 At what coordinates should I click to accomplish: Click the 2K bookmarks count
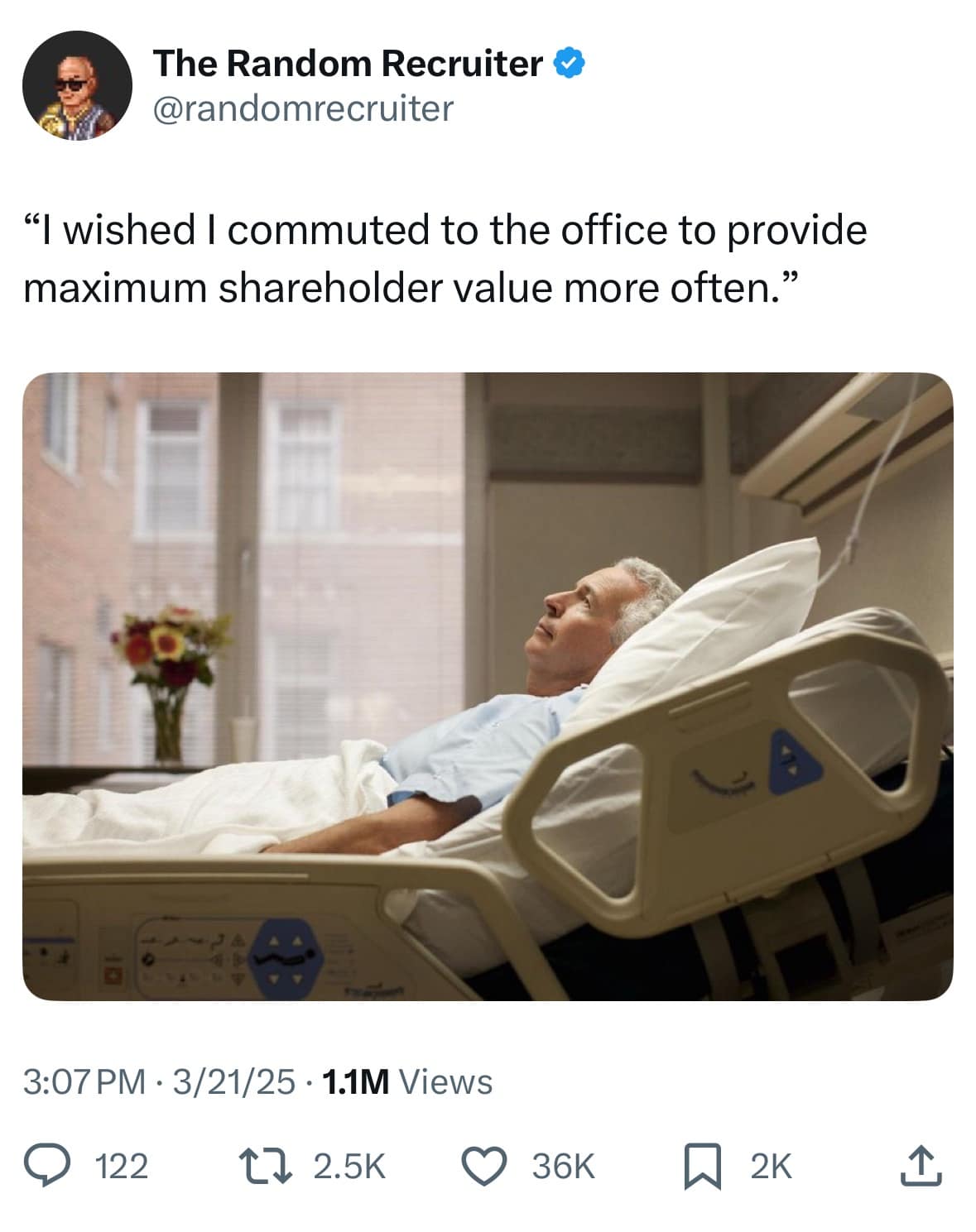click(x=771, y=1167)
